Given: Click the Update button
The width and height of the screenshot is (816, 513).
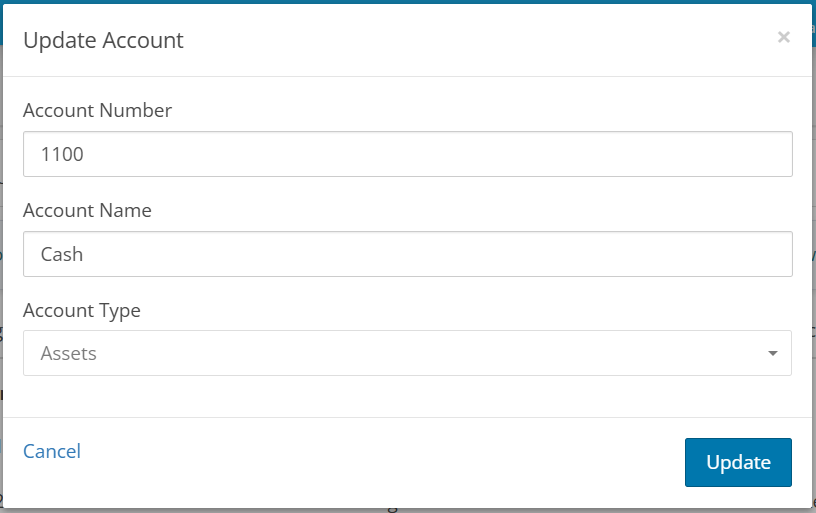Looking at the screenshot, I should pyautogui.click(x=738, y=462).
